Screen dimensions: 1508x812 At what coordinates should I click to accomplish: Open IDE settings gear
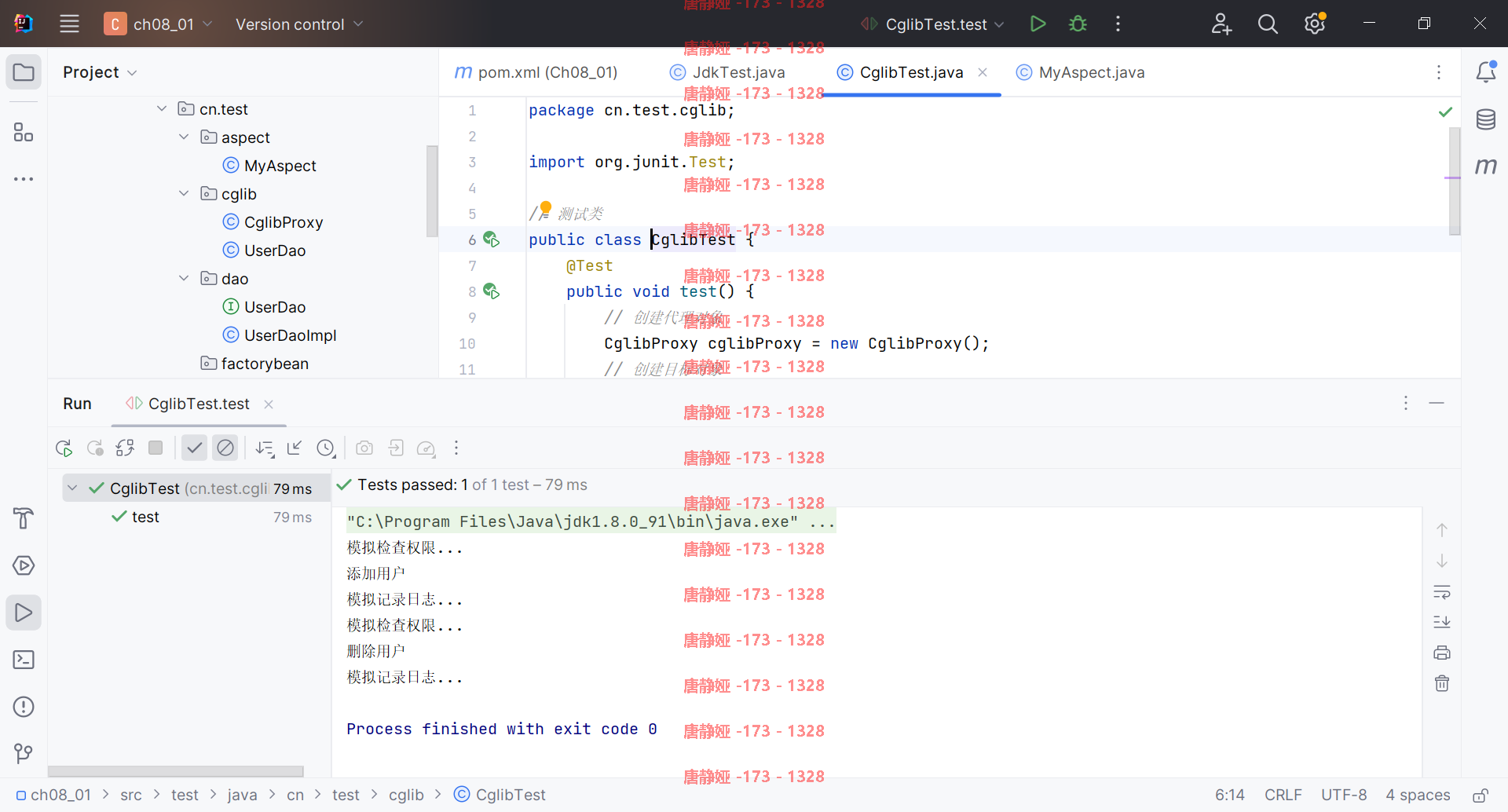pos(1315,24)
